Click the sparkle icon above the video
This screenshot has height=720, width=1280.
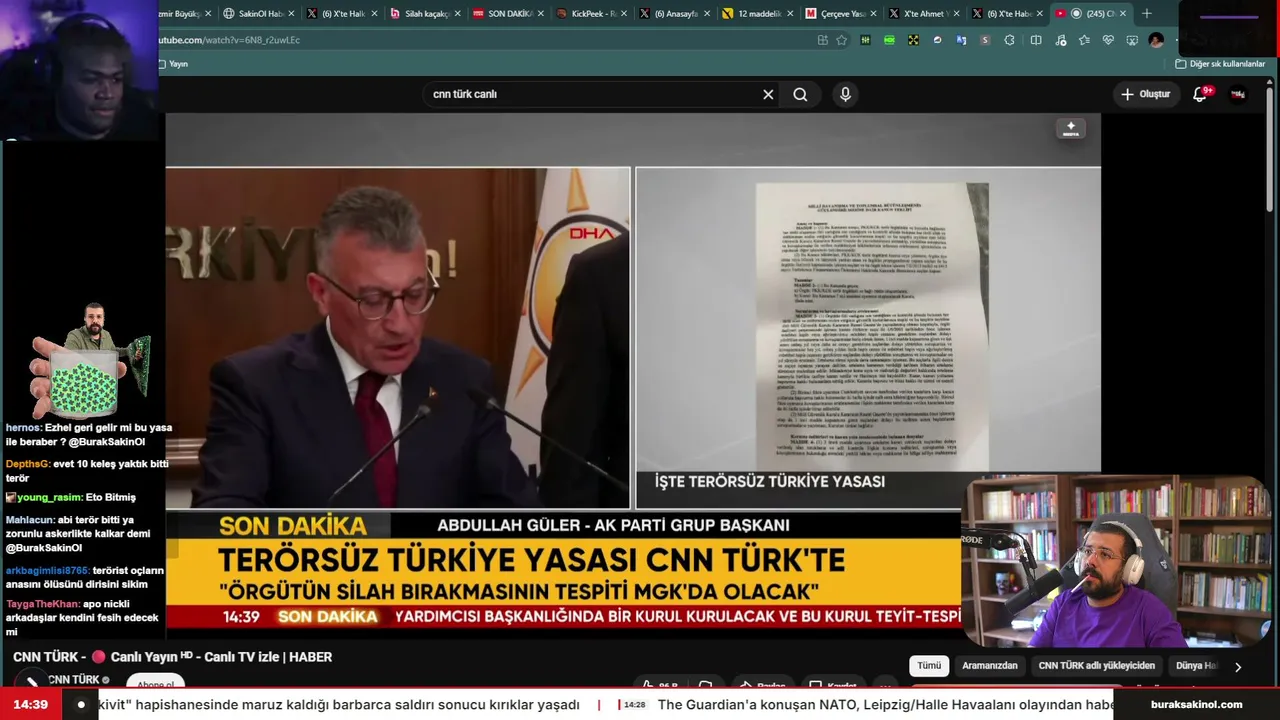1071,129
